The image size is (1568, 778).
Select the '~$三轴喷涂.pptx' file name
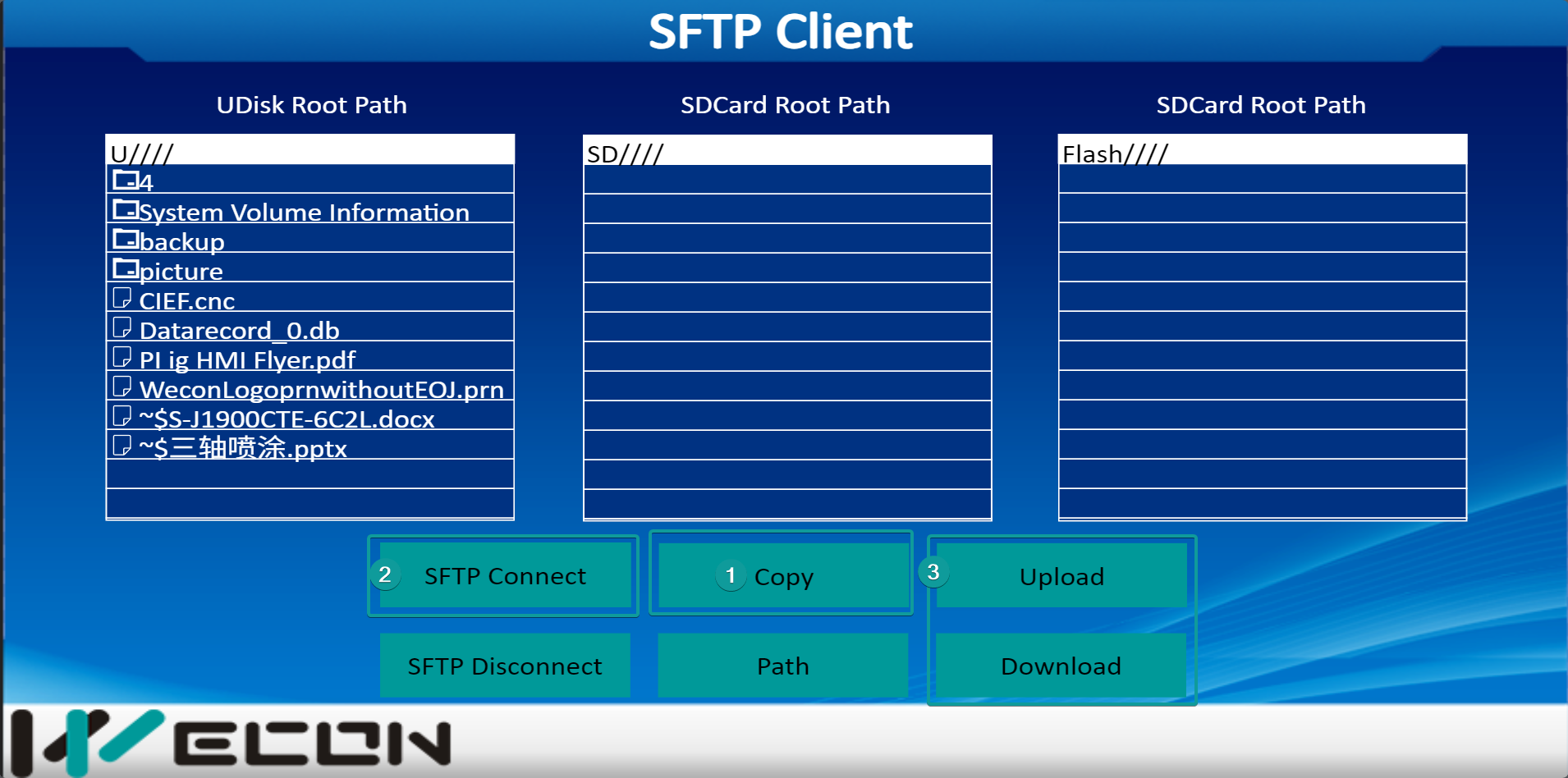243,449
